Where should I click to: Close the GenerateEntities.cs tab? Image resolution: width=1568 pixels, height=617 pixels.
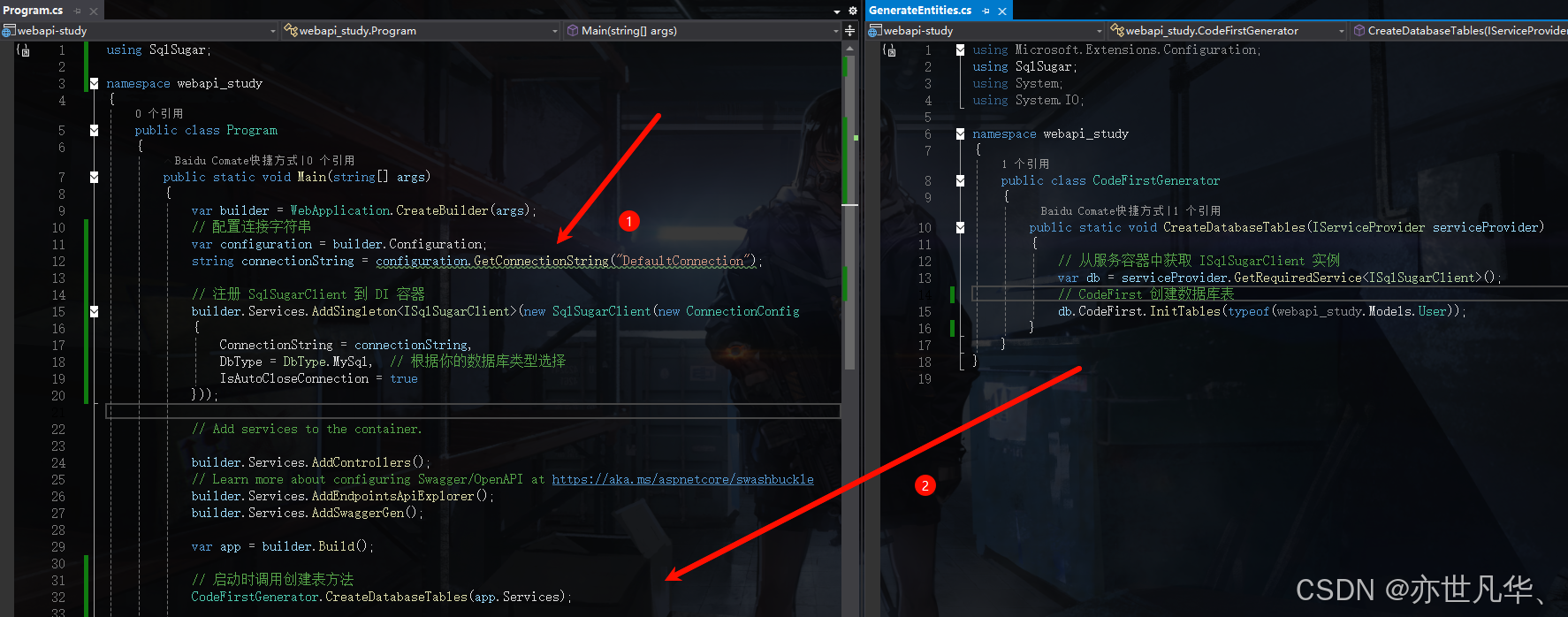1002,11
